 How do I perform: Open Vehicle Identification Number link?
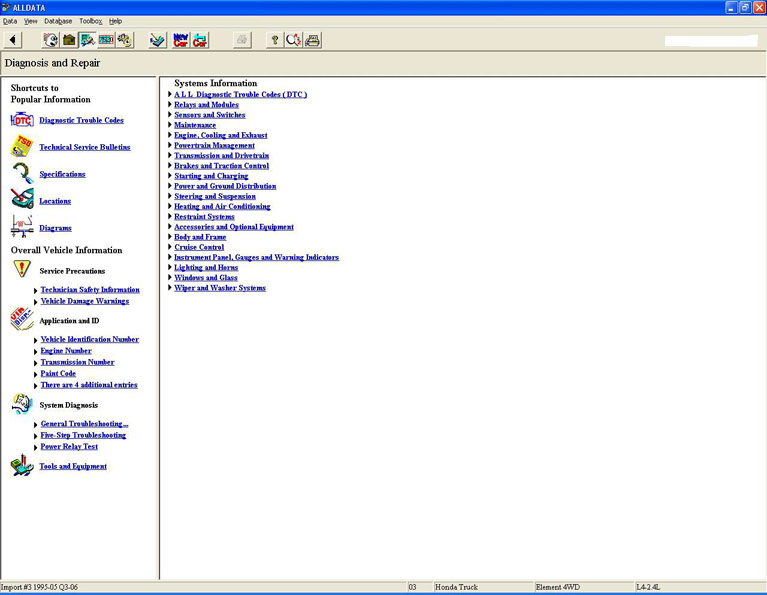click(x=89, y=340)
